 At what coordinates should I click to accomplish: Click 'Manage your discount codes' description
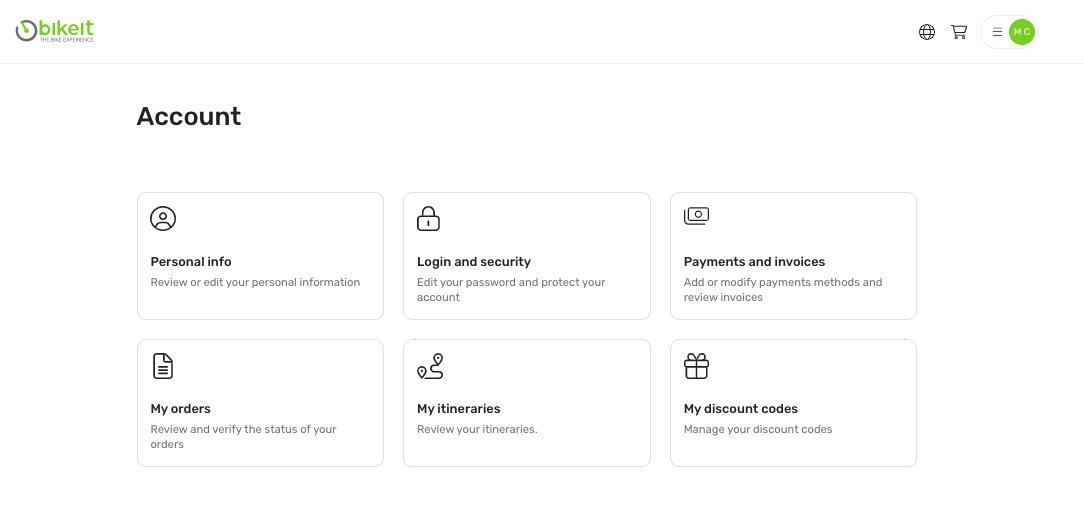[757, 430]
